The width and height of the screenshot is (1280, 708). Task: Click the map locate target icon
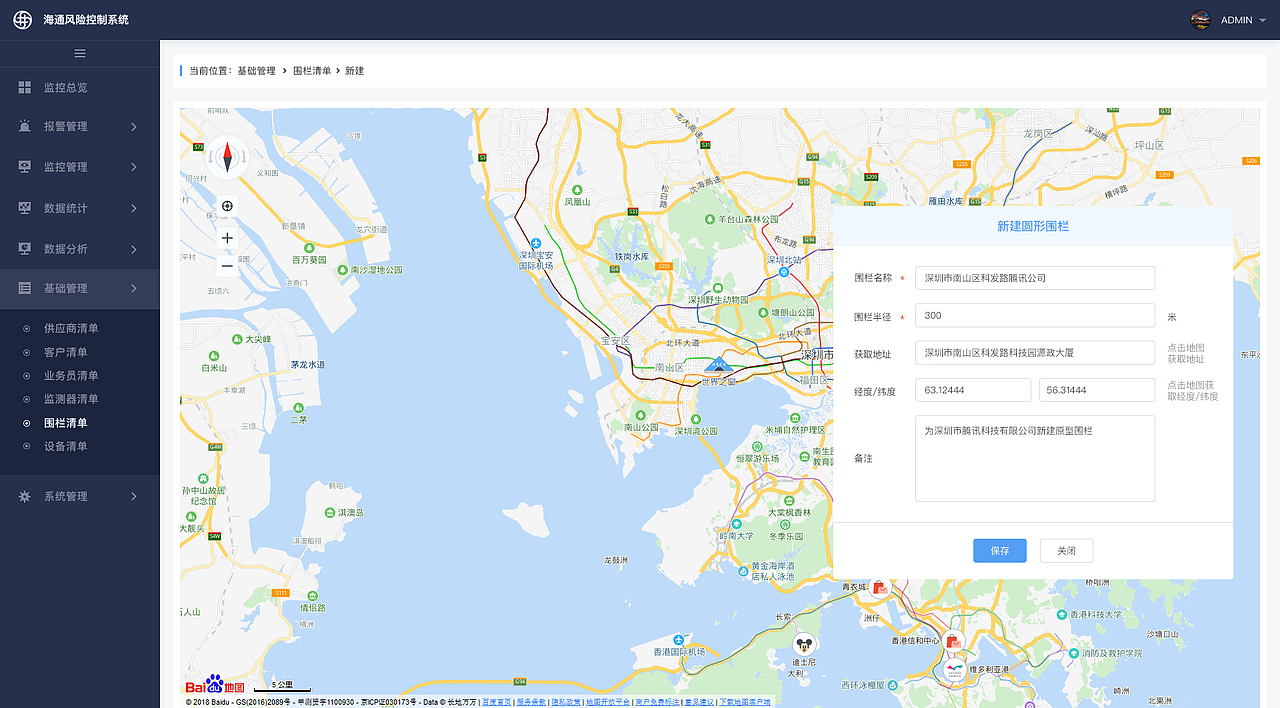(x=227, y=206)
